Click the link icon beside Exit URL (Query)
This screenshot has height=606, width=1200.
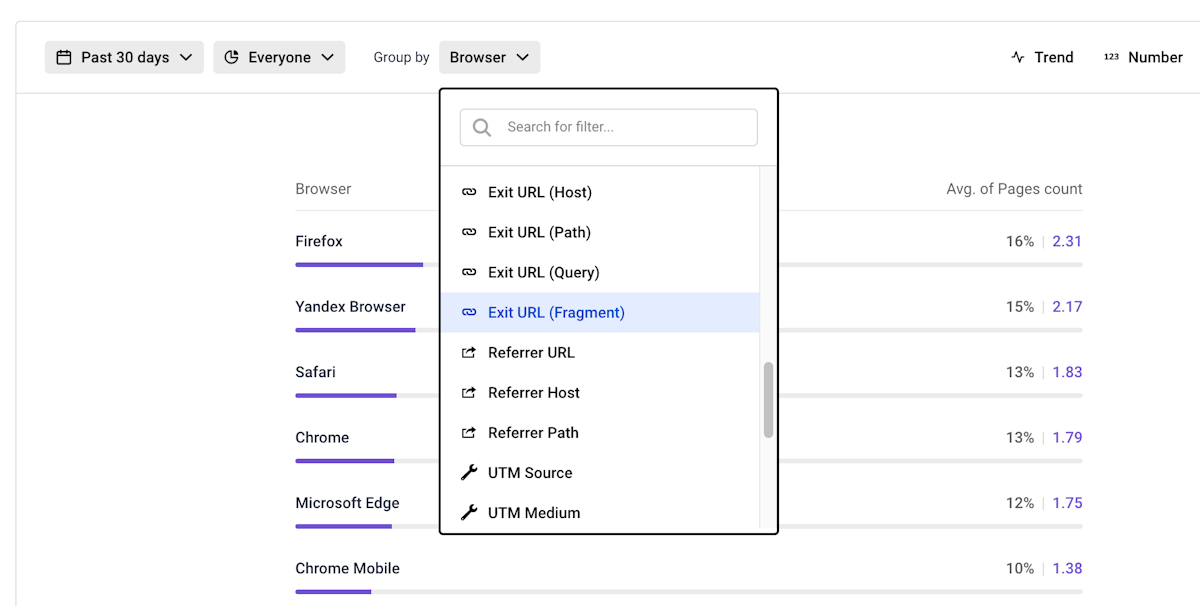click(x=469, y=272)
